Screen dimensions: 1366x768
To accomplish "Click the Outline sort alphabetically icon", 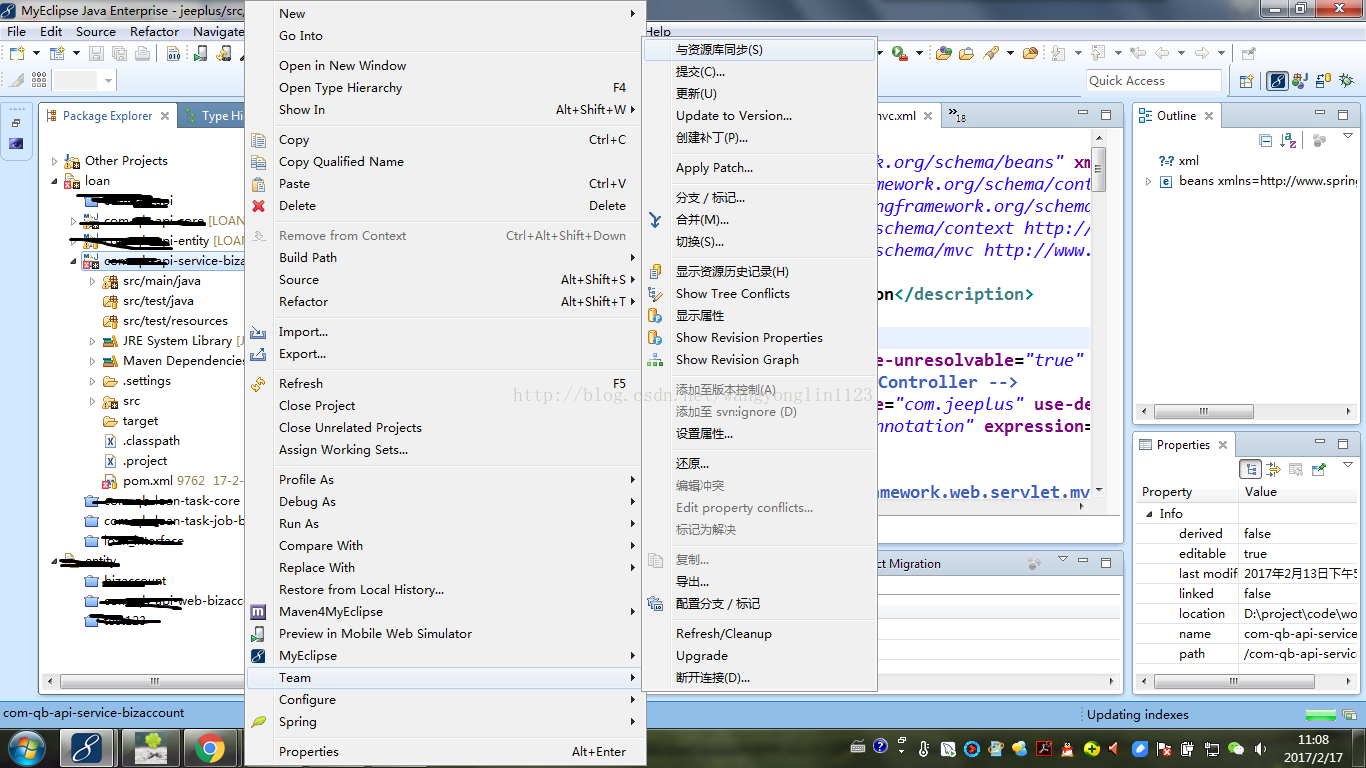I will click(x=1289, y=140).
